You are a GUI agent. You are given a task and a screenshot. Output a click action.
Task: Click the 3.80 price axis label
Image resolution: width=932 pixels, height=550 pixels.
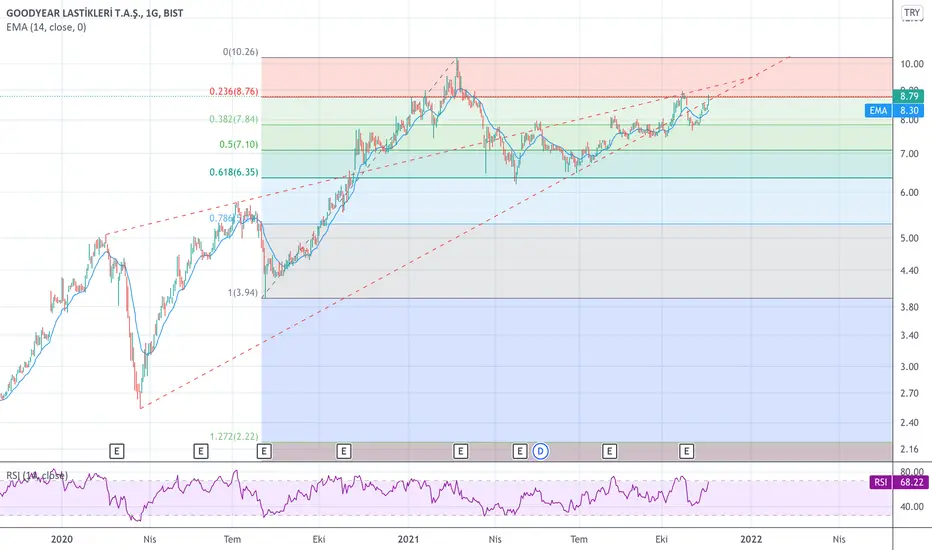pyautogui.click(x=909, y=307)
